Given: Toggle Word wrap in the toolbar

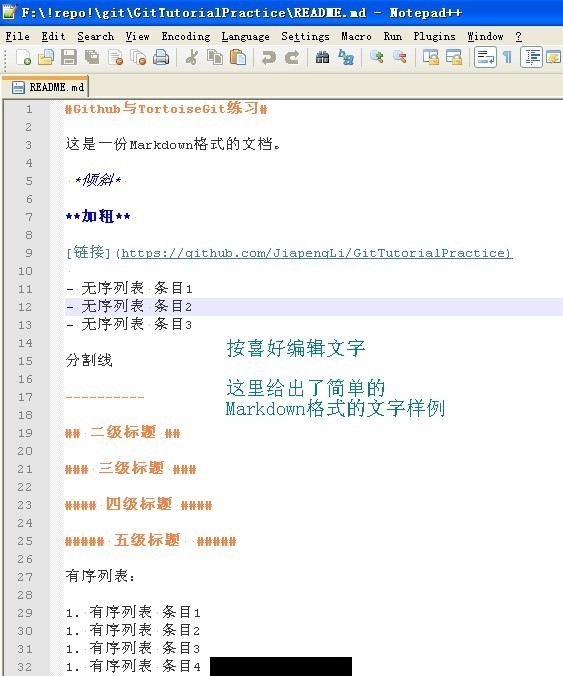Looking at the screenshot, I should [485, 57].
